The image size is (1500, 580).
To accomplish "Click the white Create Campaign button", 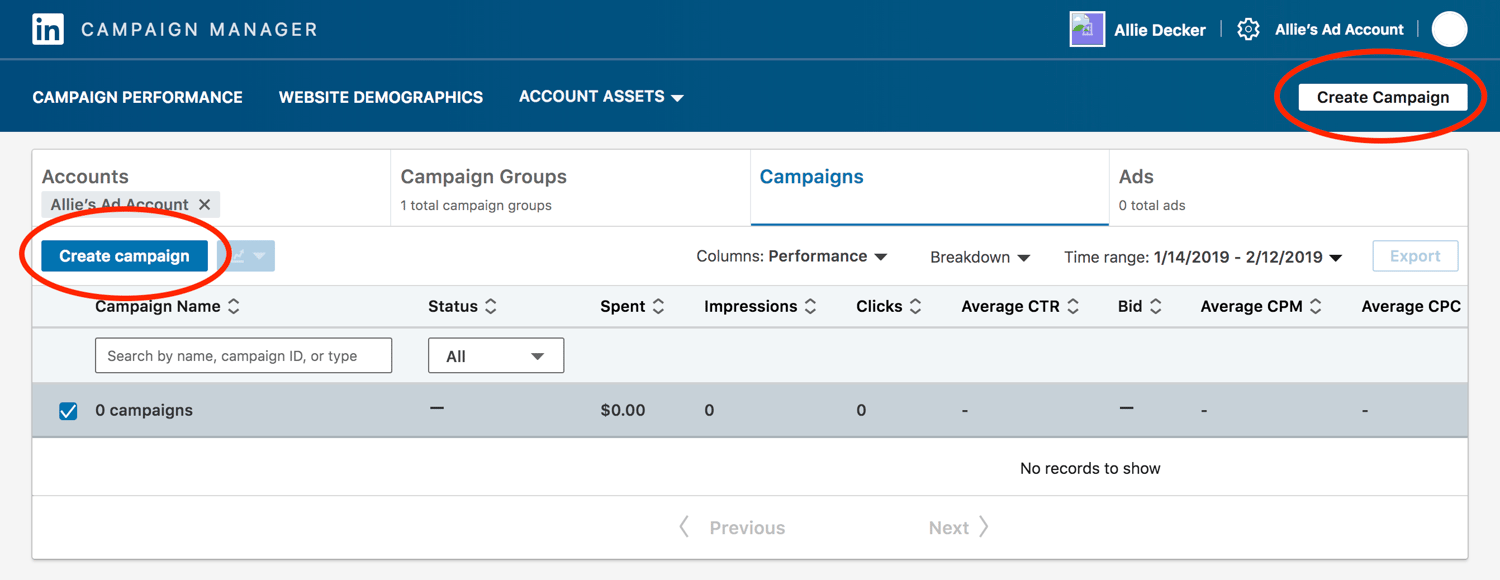I will pos(1382,97).
